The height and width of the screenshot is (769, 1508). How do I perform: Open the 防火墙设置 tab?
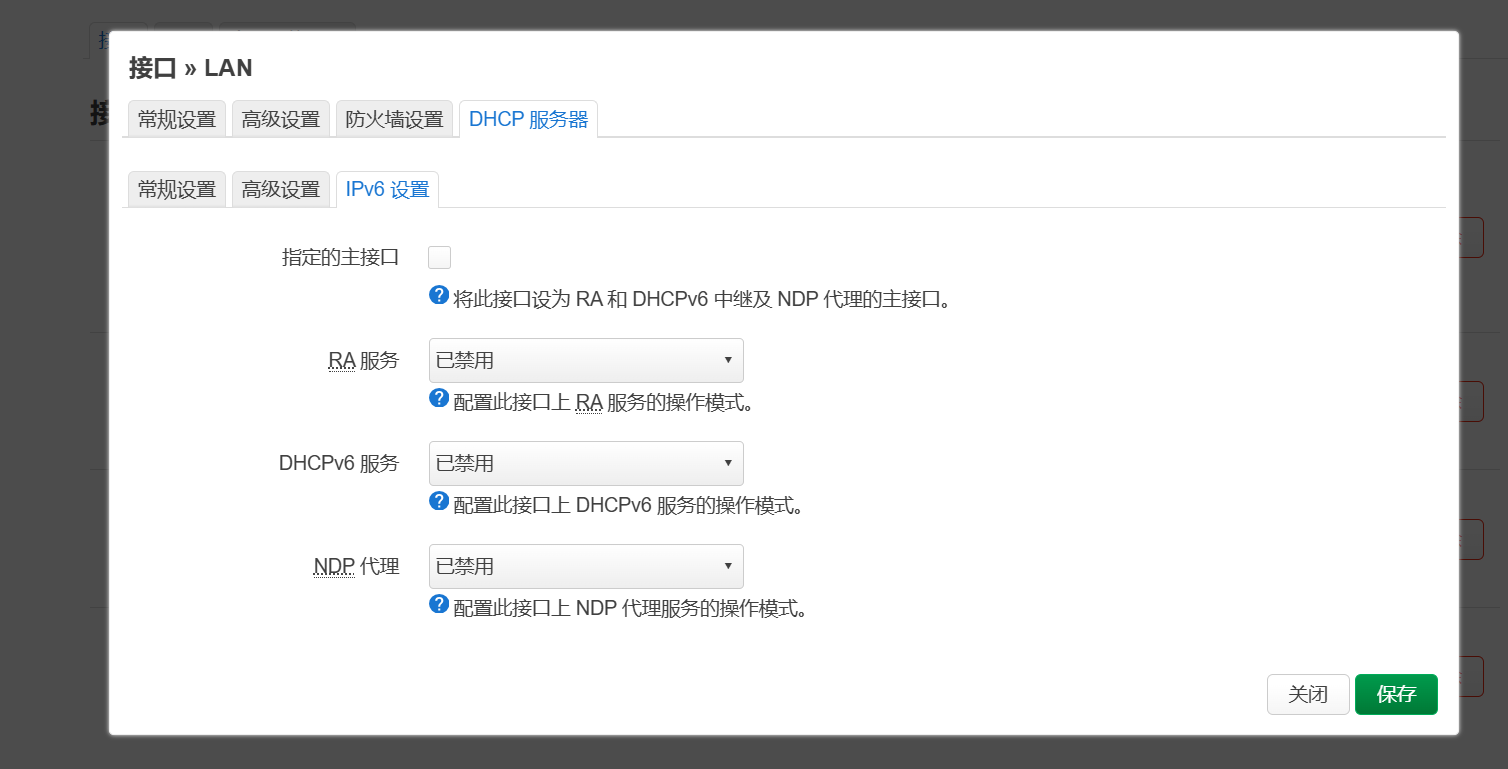[394, 119]
